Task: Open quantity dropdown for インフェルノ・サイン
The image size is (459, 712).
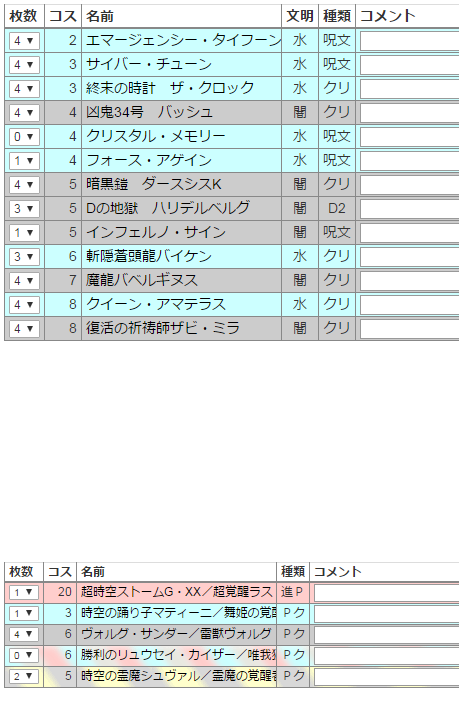Action: [25, 233]
